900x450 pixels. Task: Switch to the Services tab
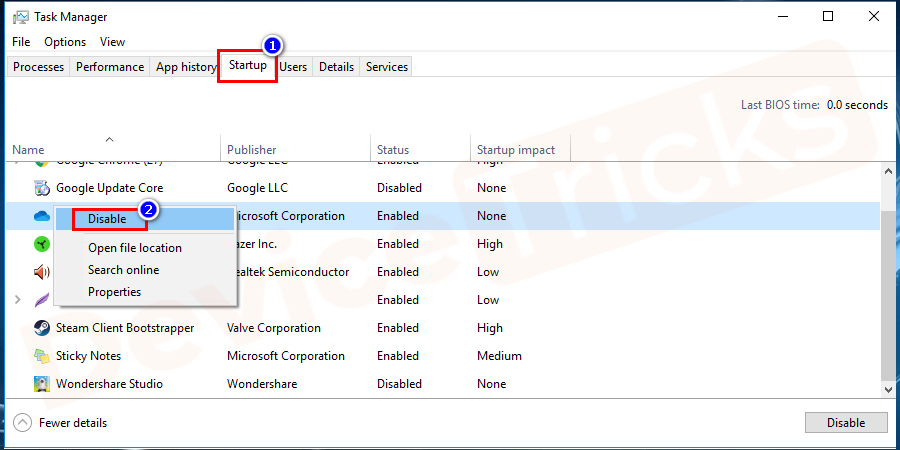pos(387,67)
